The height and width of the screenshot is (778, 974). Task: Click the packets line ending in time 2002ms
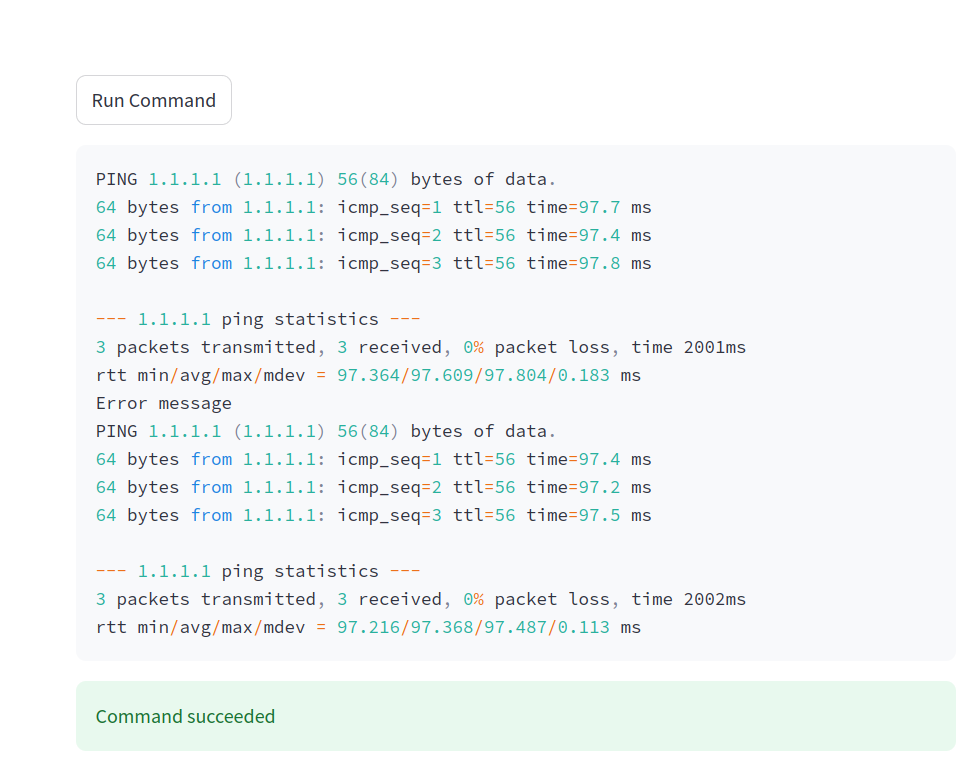pyautogui.click(x=420, y=600)
